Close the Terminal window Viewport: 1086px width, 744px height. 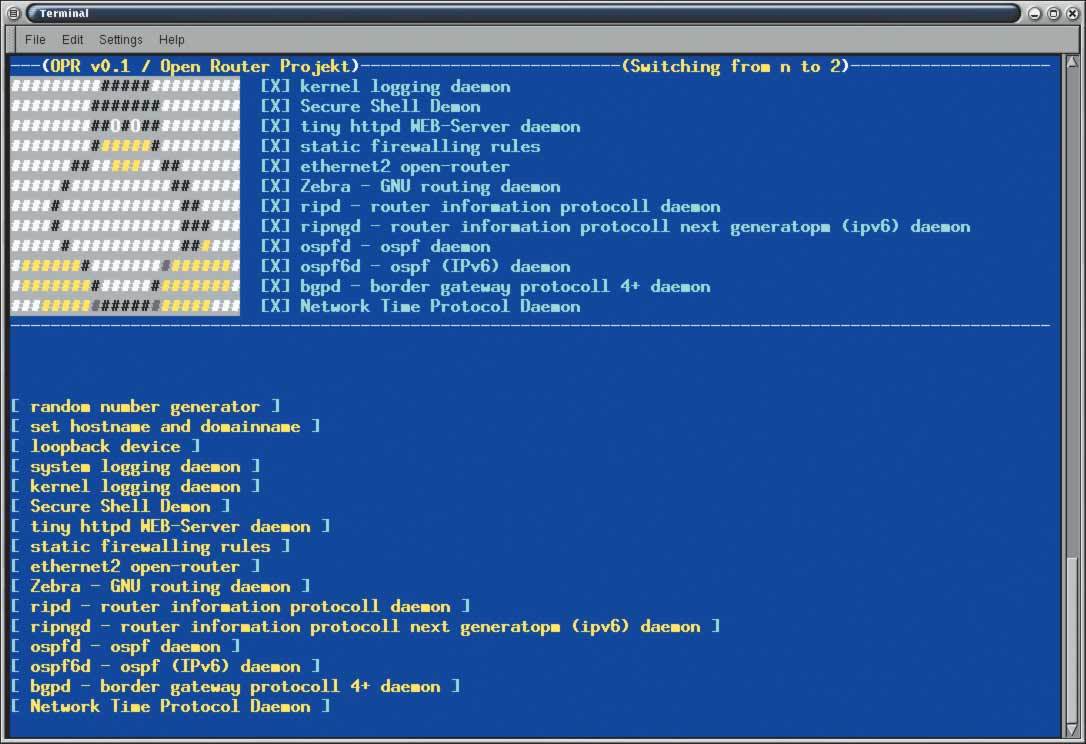point(1071,13)
